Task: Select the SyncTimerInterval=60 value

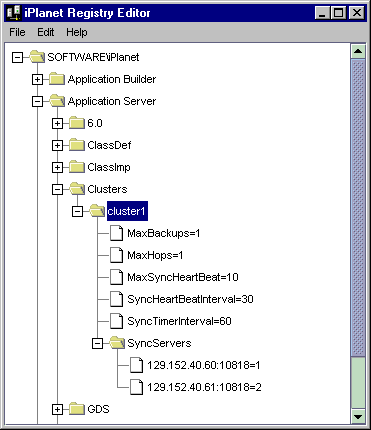Action: (x=179, y=321)
